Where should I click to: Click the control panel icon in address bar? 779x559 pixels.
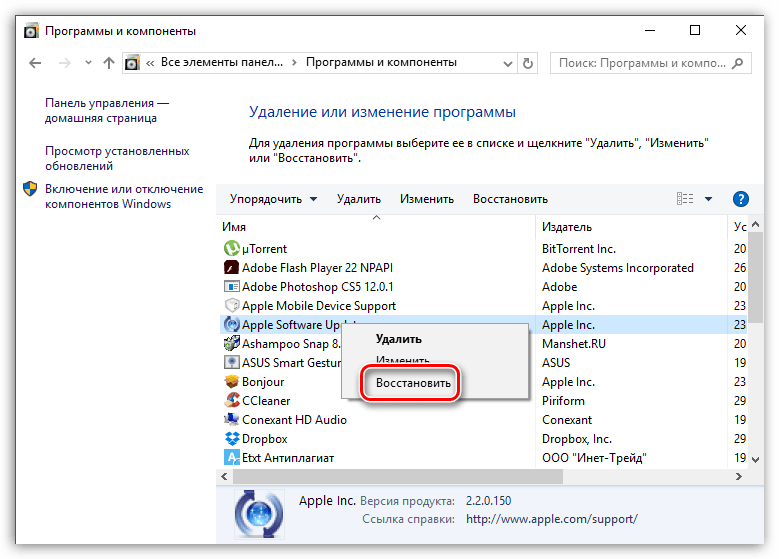[x=132, y=63]
